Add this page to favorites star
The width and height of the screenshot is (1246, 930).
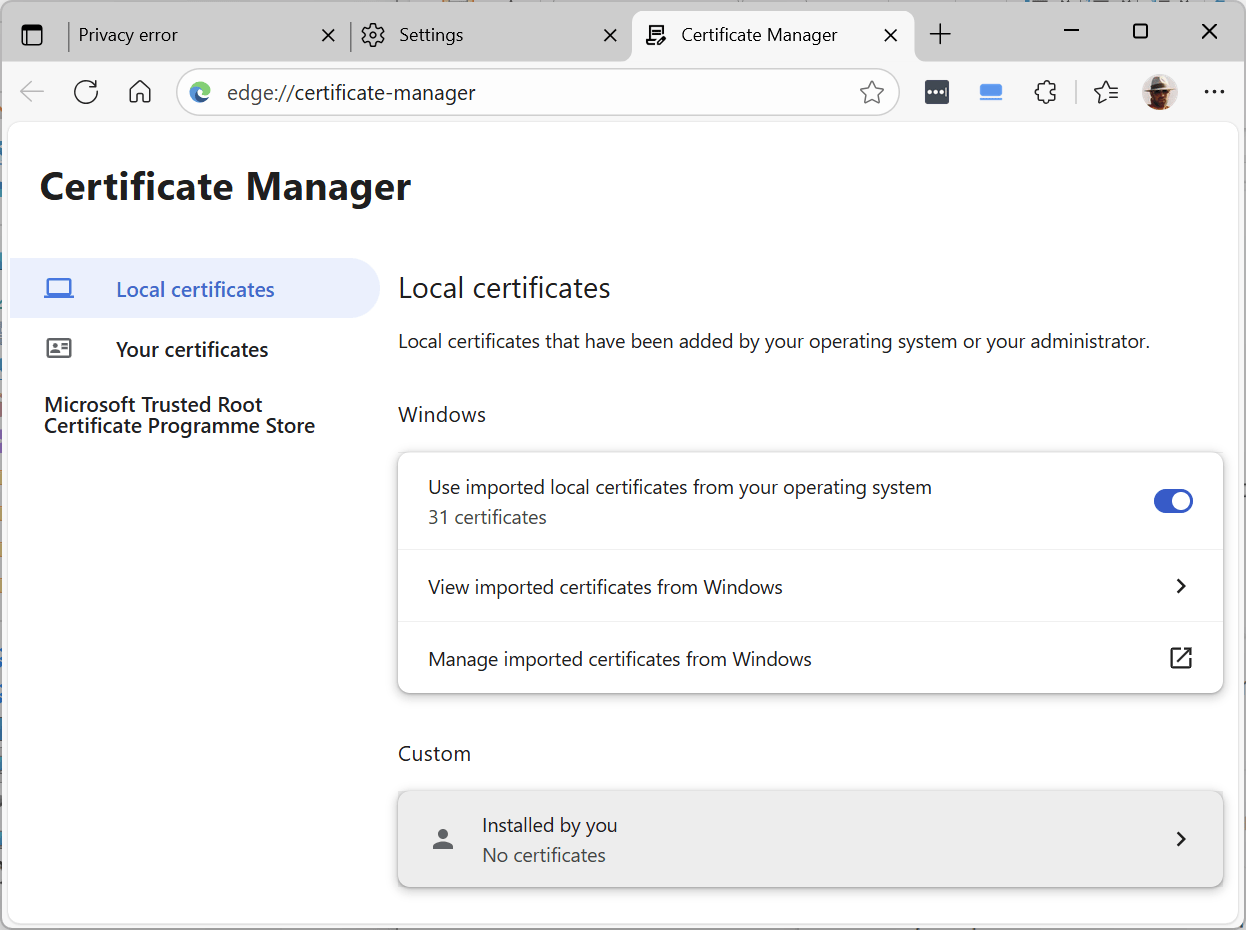[x=871, y=93]
